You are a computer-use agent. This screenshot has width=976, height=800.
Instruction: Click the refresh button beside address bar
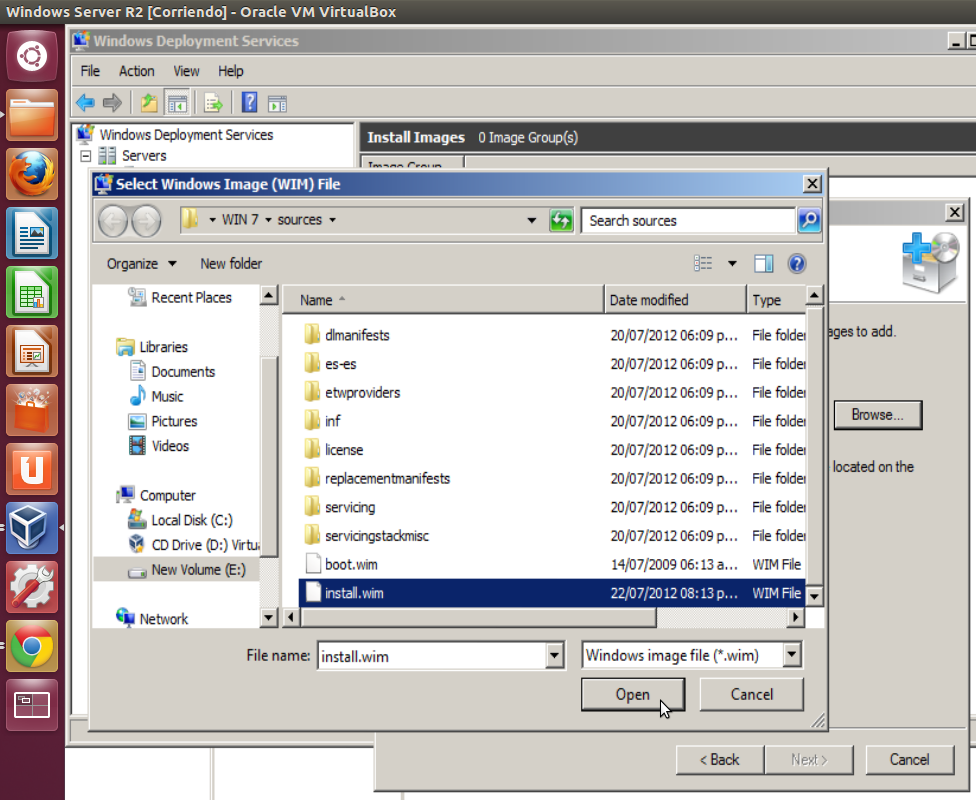[x=561, y=220]
